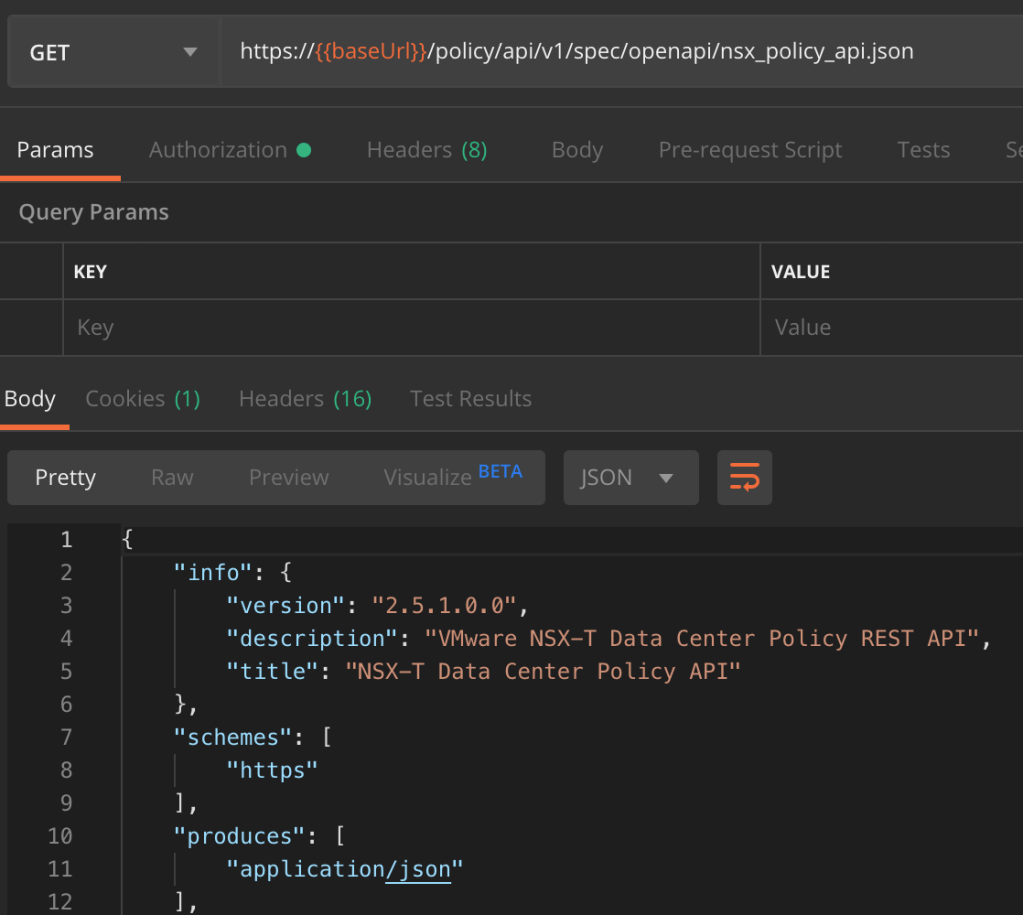Open the Visualize BETA view
Viewport: 1023px width, 915px height.
pyautogui.click(x=452, y=477)
